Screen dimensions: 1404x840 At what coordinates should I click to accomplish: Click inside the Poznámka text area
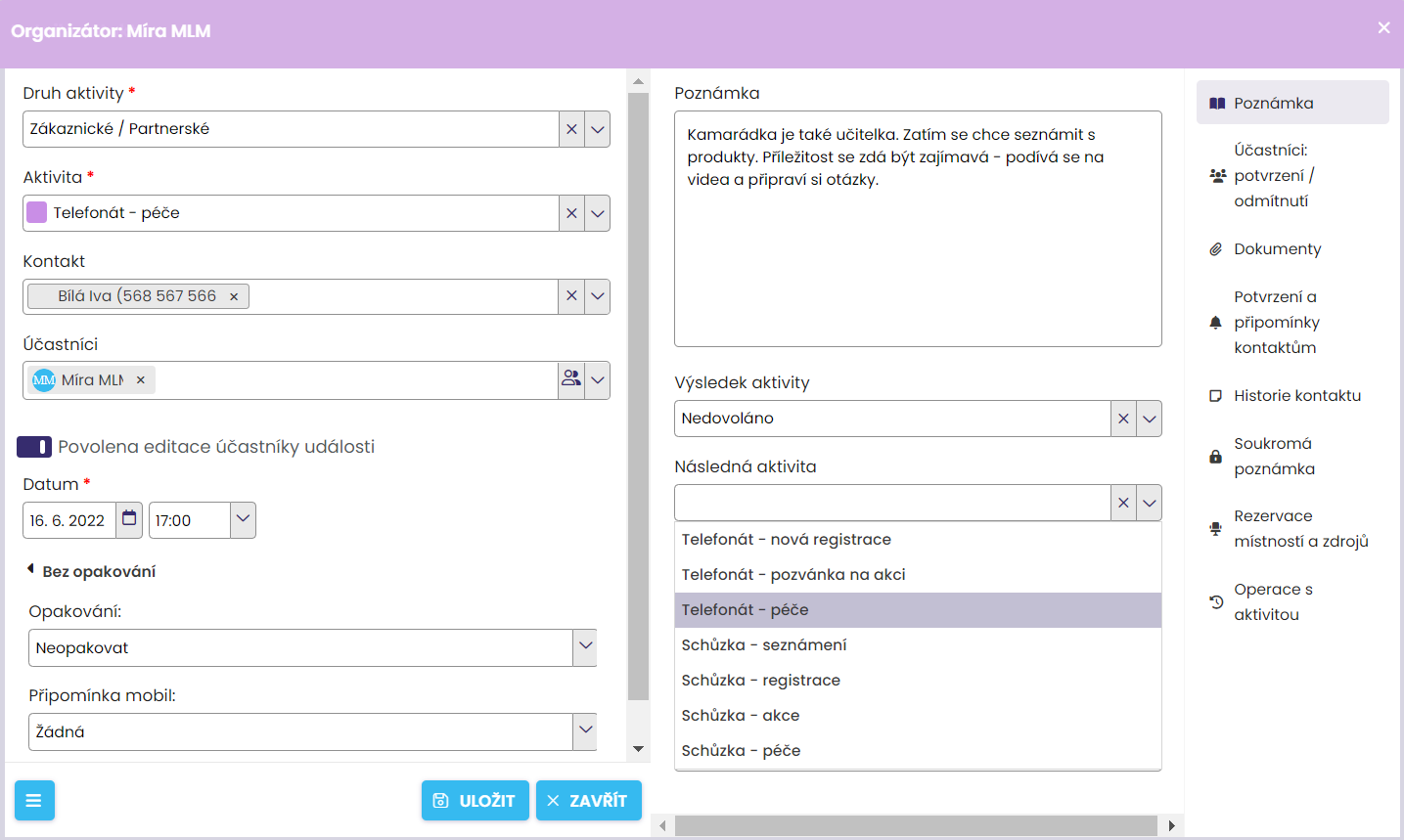(917, 254)
